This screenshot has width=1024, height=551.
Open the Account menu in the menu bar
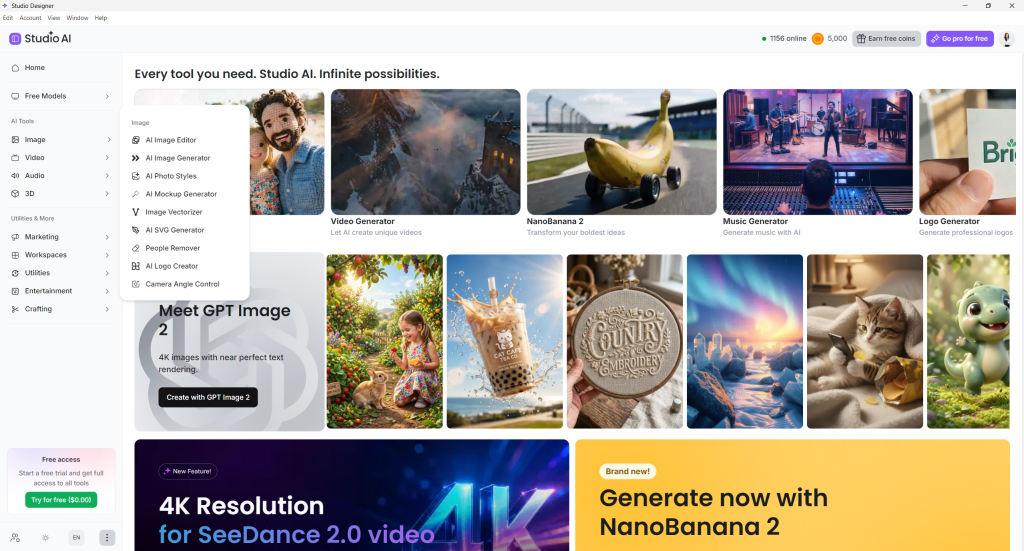point(30,18)
